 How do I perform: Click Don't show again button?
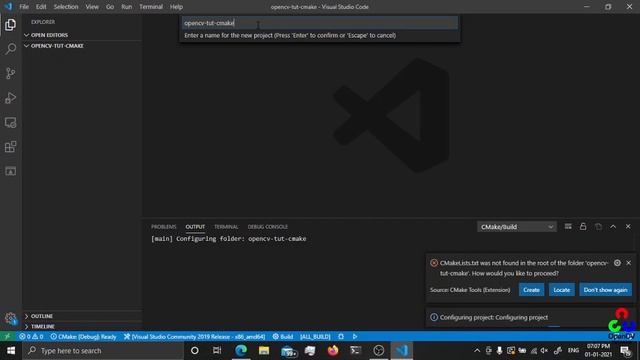click(605, 290)
